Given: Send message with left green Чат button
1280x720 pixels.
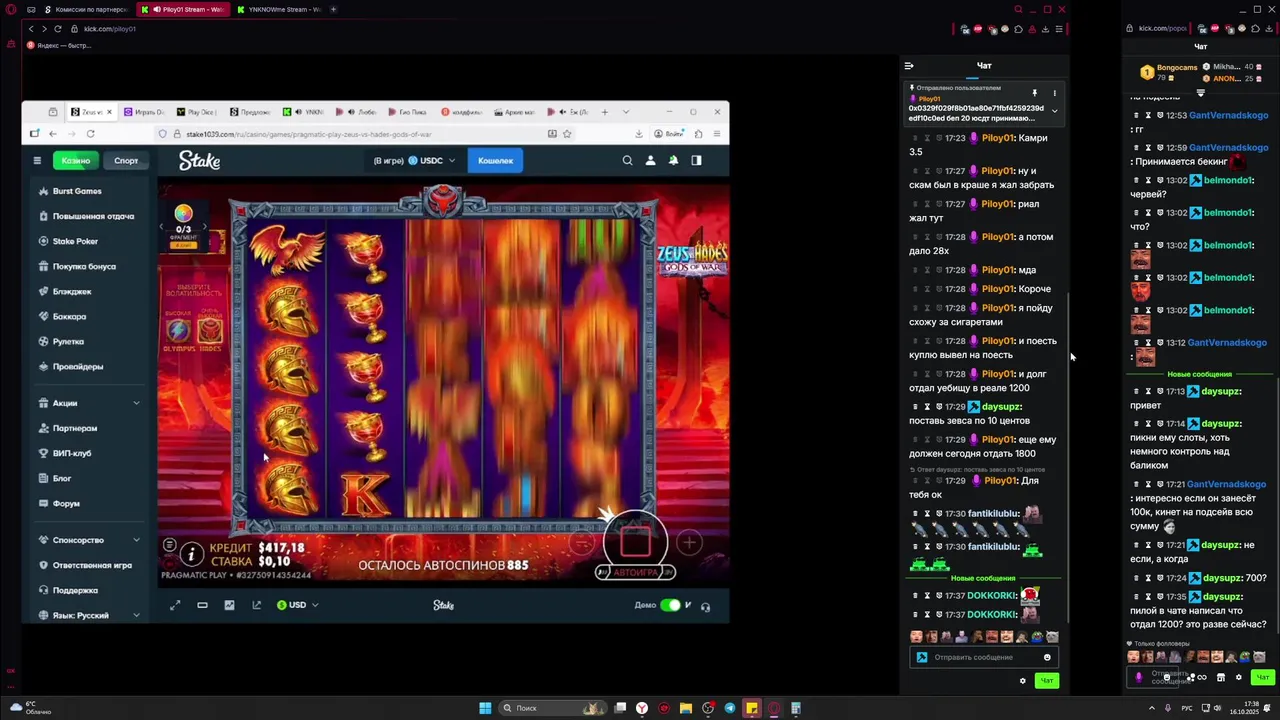Looking at the screenshot, I should tap(1046, 681).
